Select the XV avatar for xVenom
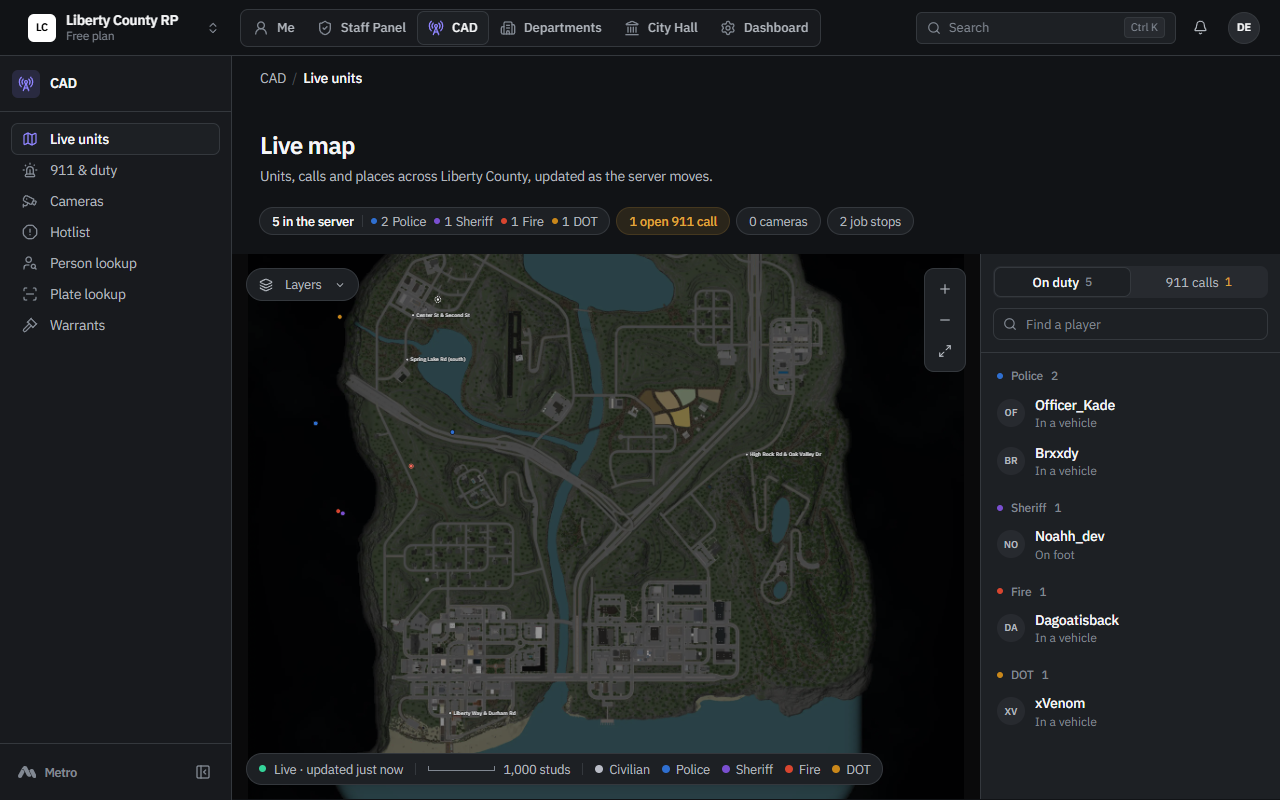1280x800 pixels. (1011, 711)
